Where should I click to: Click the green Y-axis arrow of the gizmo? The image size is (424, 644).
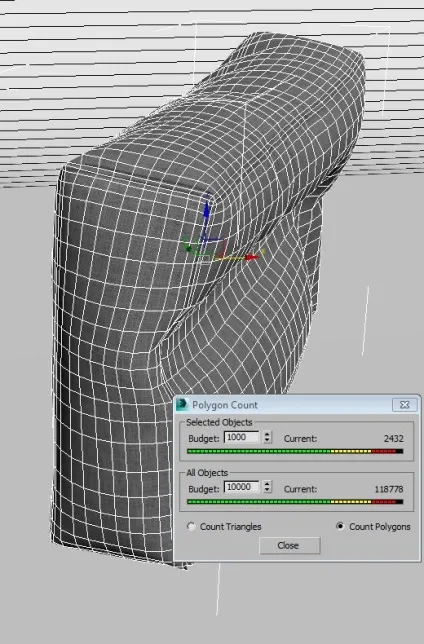click(x=187, y=246)
